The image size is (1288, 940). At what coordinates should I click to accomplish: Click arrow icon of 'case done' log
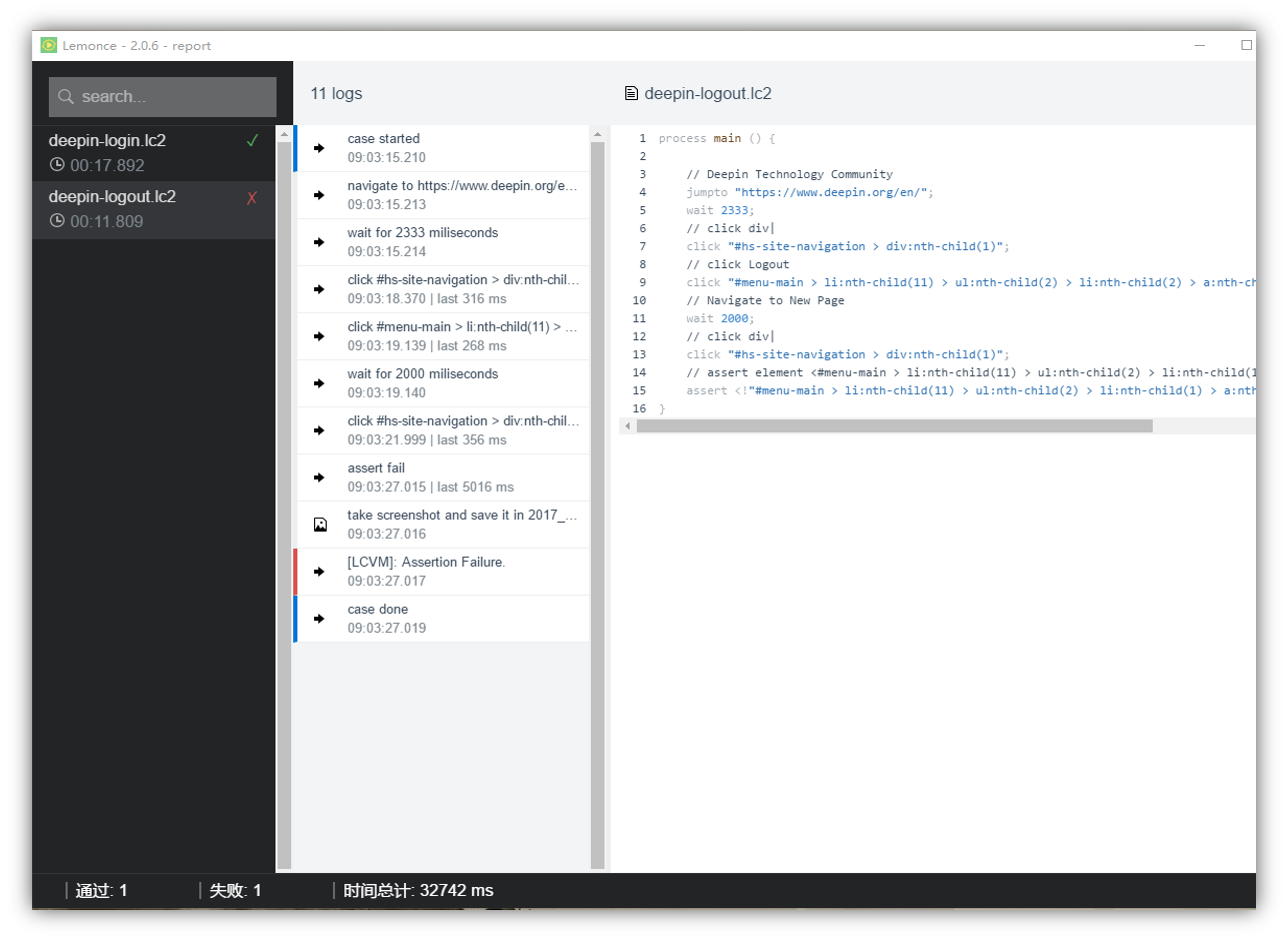pos(320,618)
